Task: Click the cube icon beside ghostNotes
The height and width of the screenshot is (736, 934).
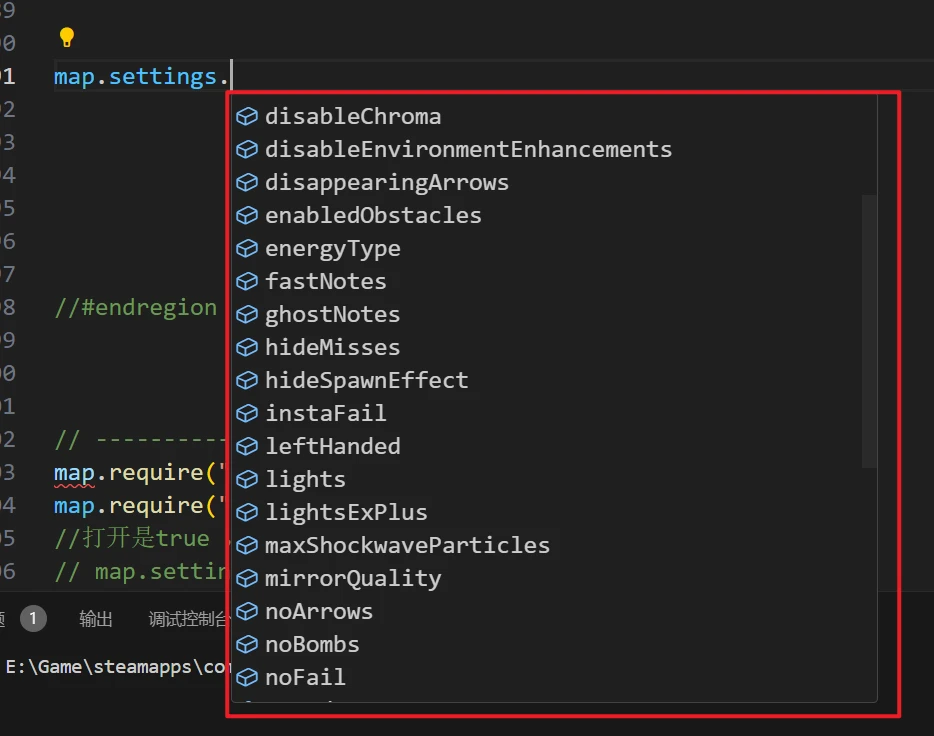Action: [247, 315]
